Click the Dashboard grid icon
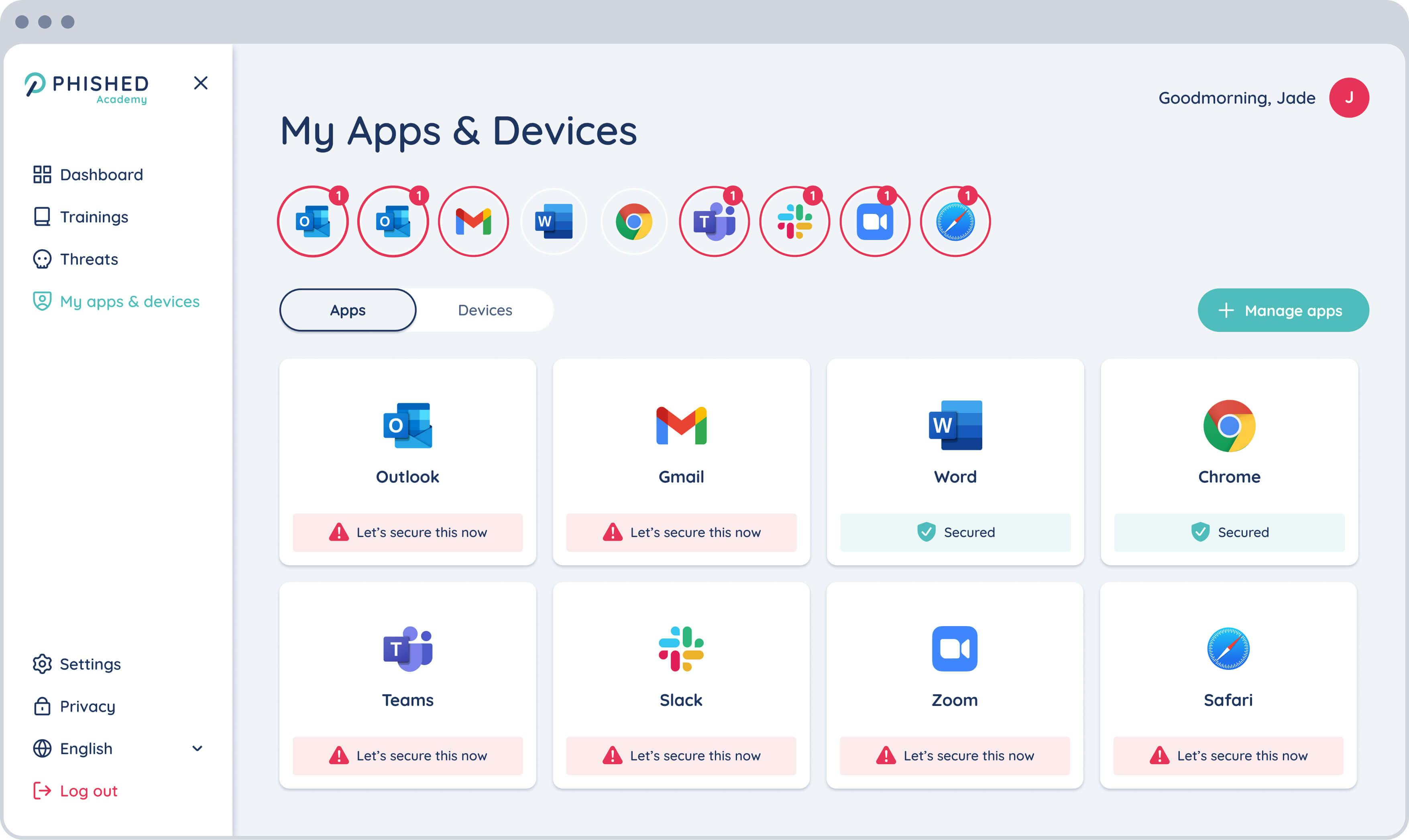Image resolution: width=1409 pixels, height=840 pixels. [x=42, y=174]
